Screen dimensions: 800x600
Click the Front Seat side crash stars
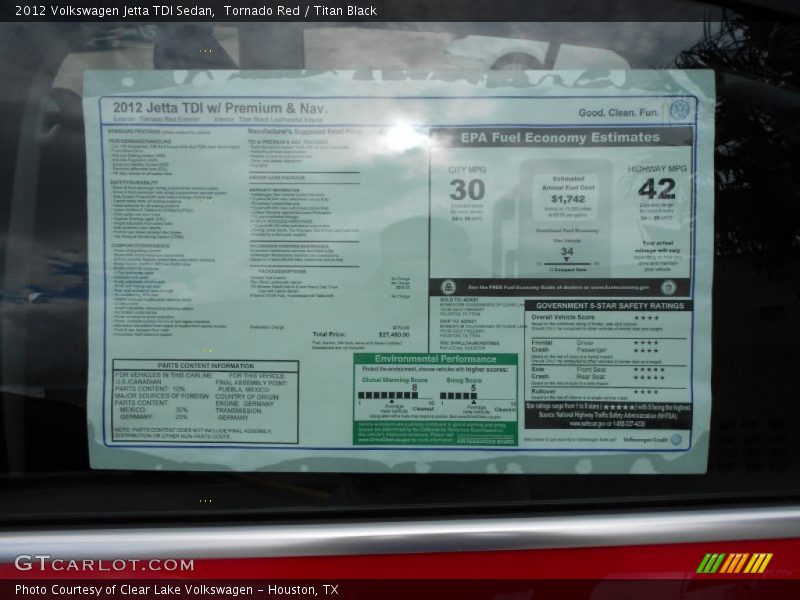pyautogui.click(x=649, y=369)
